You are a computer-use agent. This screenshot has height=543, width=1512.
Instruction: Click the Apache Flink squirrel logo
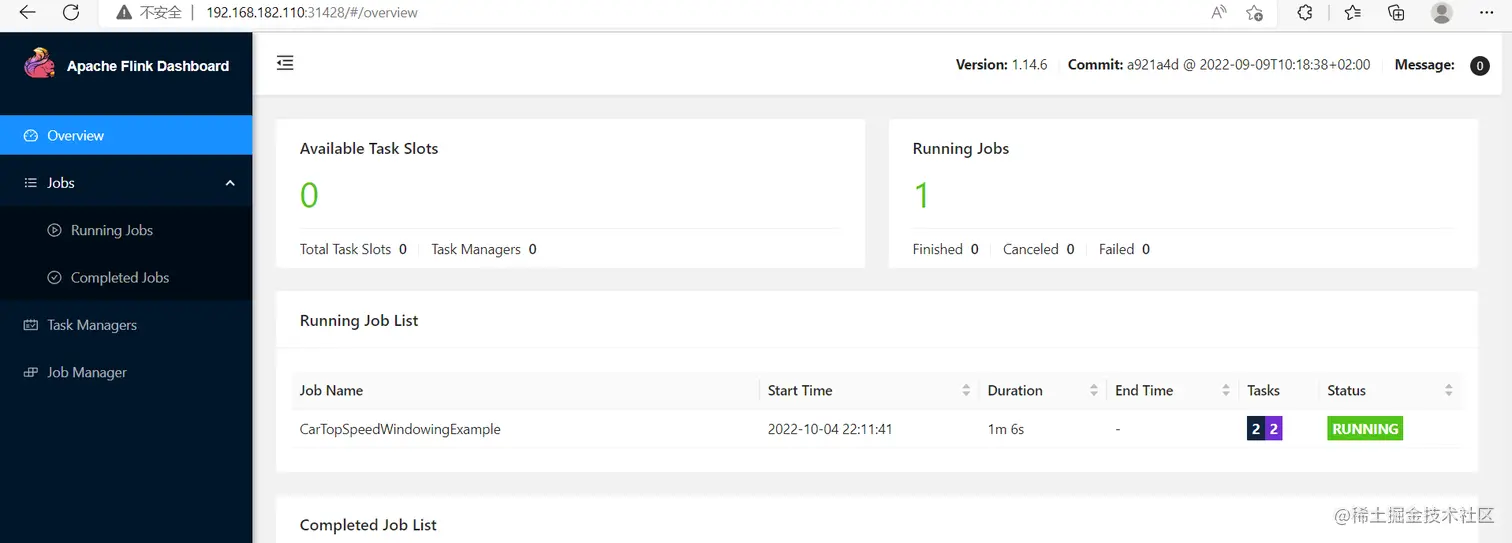click(x=39, y=64)
